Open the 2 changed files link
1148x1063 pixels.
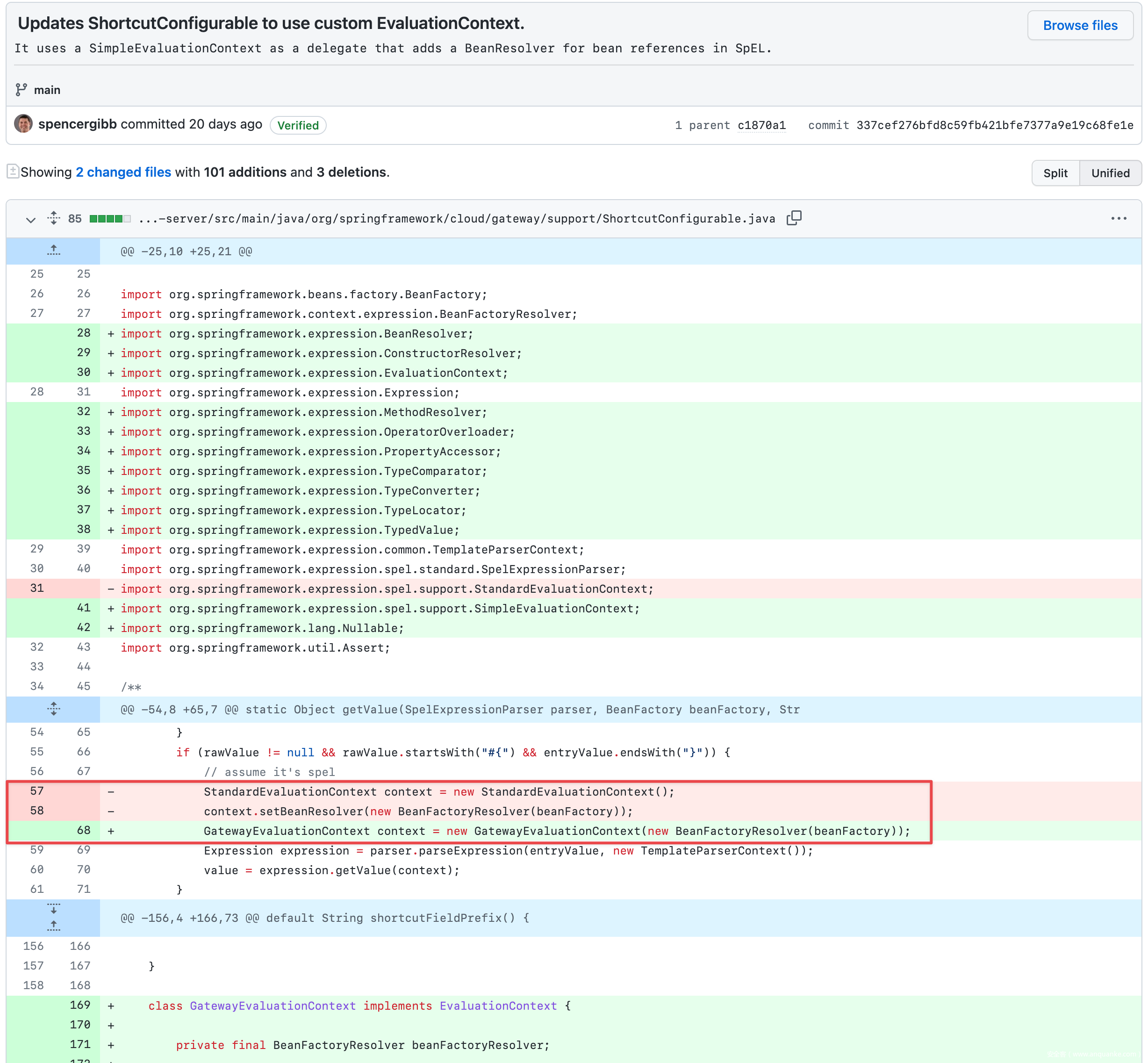click(x=123, y=172)
